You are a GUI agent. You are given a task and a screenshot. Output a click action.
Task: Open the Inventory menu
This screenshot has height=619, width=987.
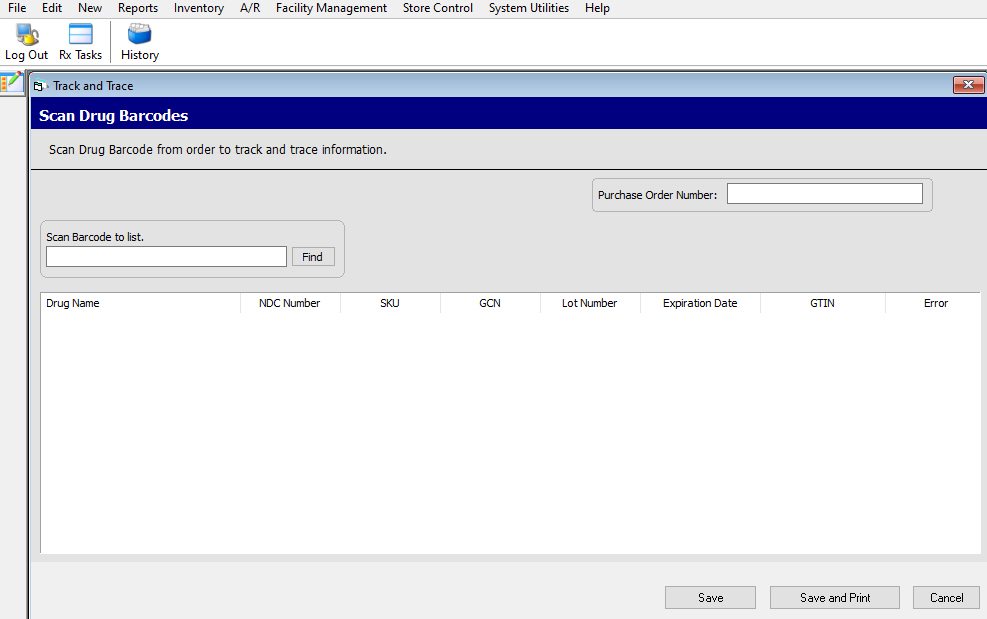(x=199, y=8)
